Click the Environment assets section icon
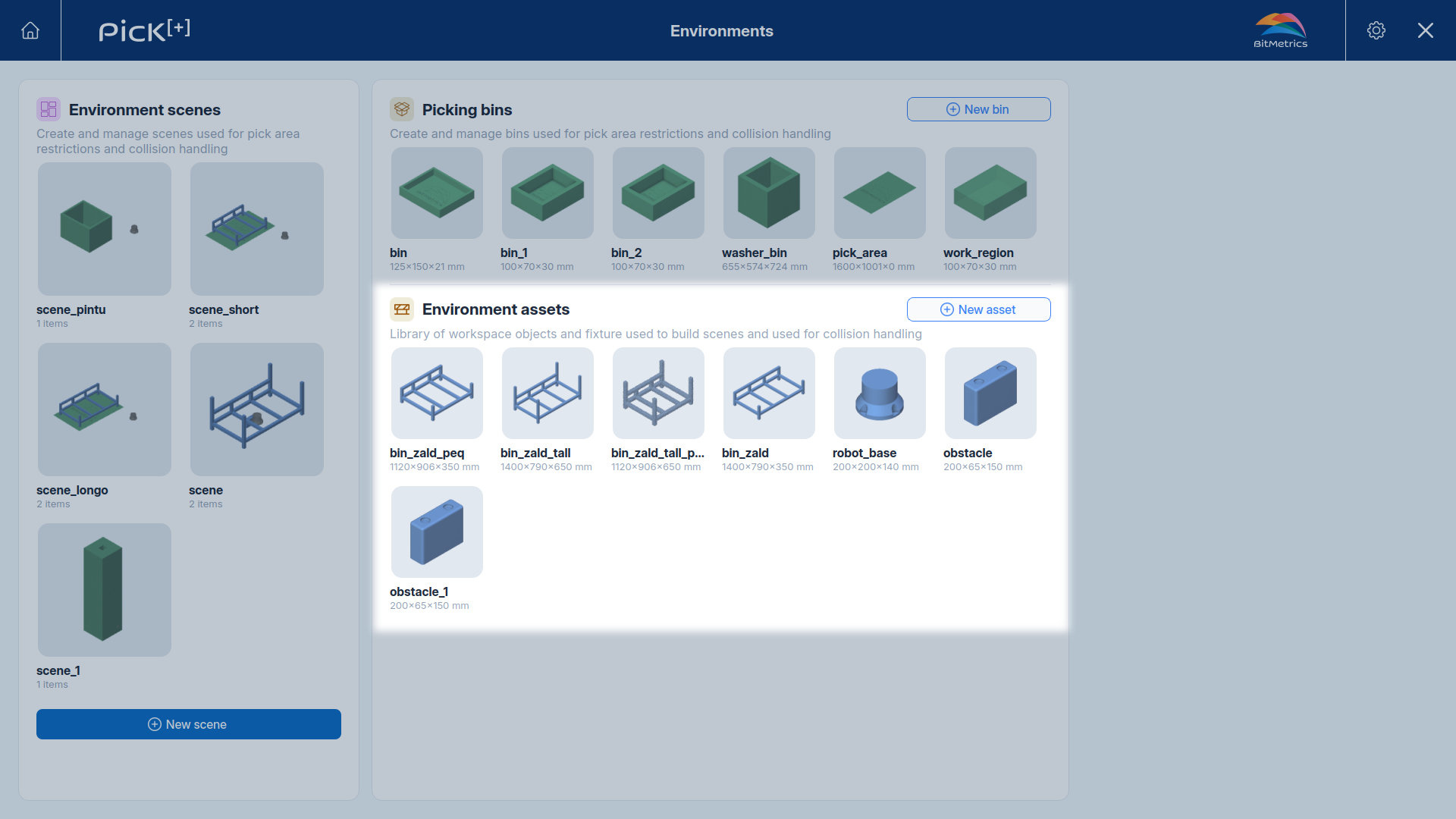This screenshot has height=819, width=1456. click(402, 309)
